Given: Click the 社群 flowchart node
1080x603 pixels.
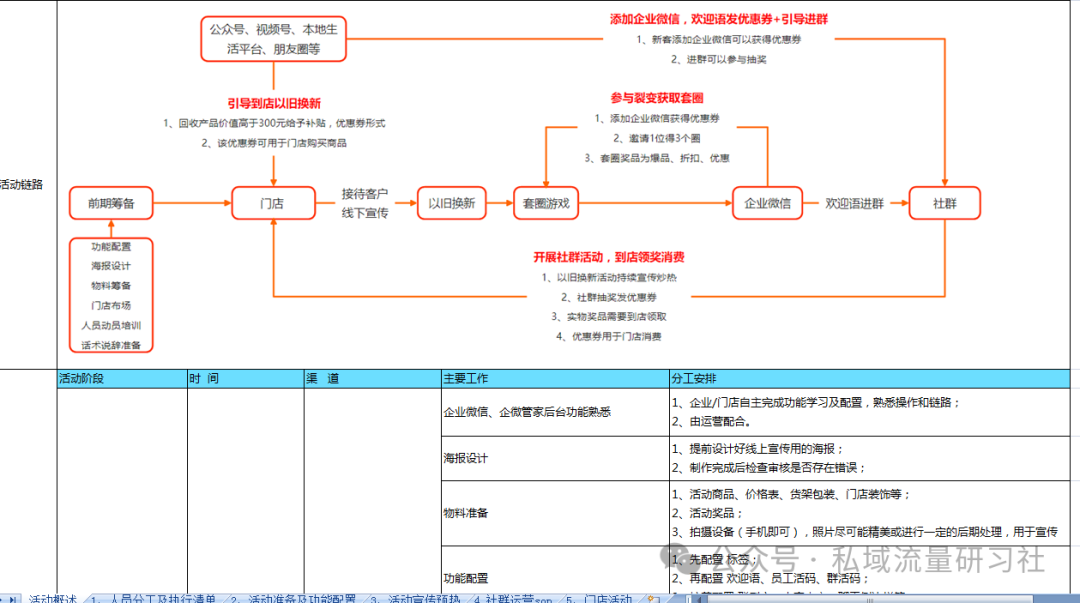Looking at the screenshot, I should [944, 203].
